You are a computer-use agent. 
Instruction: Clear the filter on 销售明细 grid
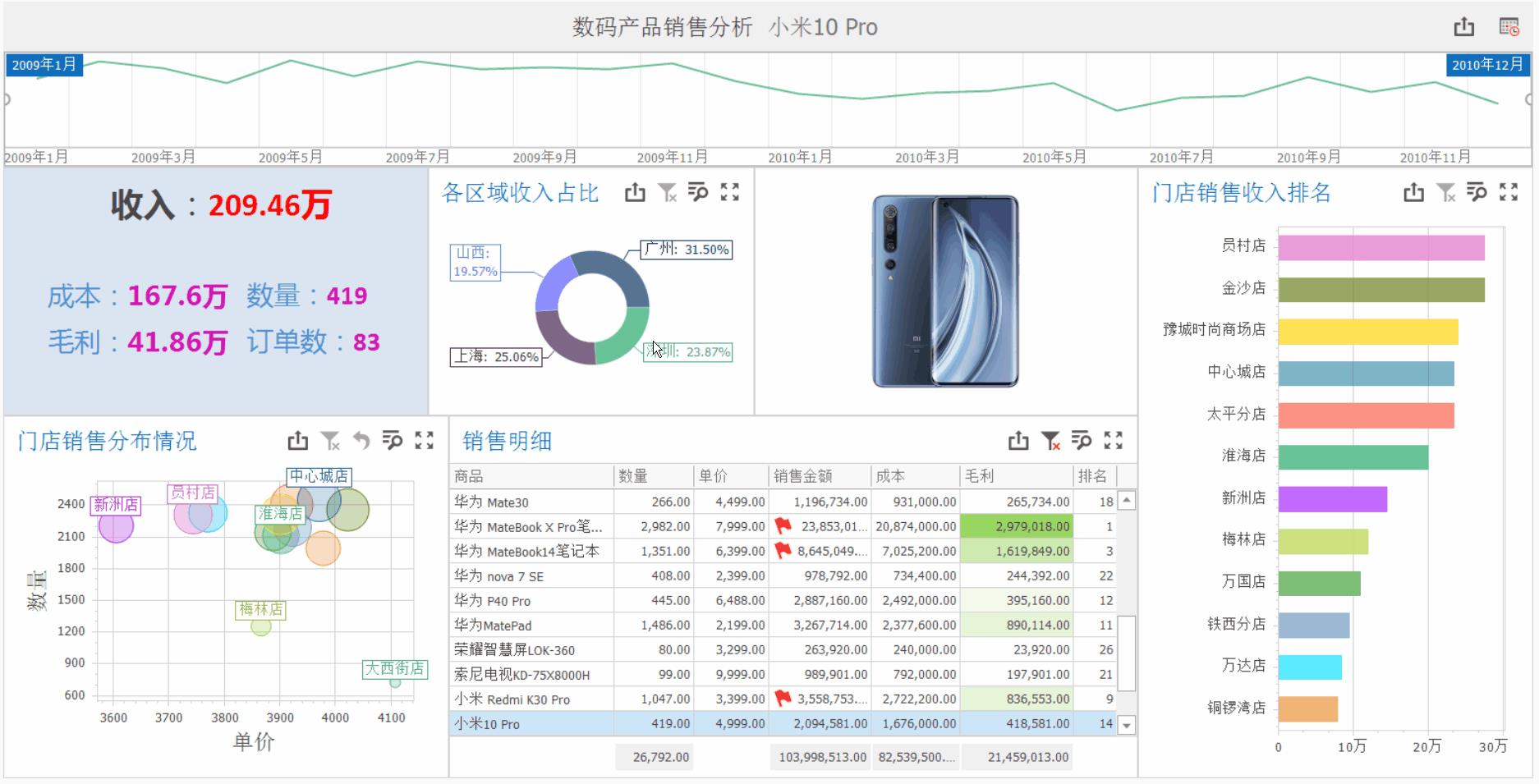pyautogui.click(x=1050, y=441)
